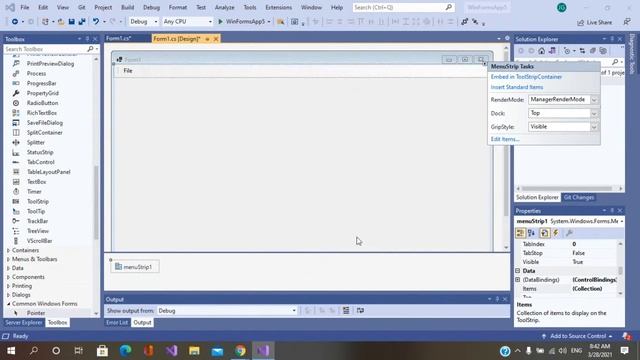
Task: Open the Dock dropdown set to Top
Action: [x=594, y=113]
